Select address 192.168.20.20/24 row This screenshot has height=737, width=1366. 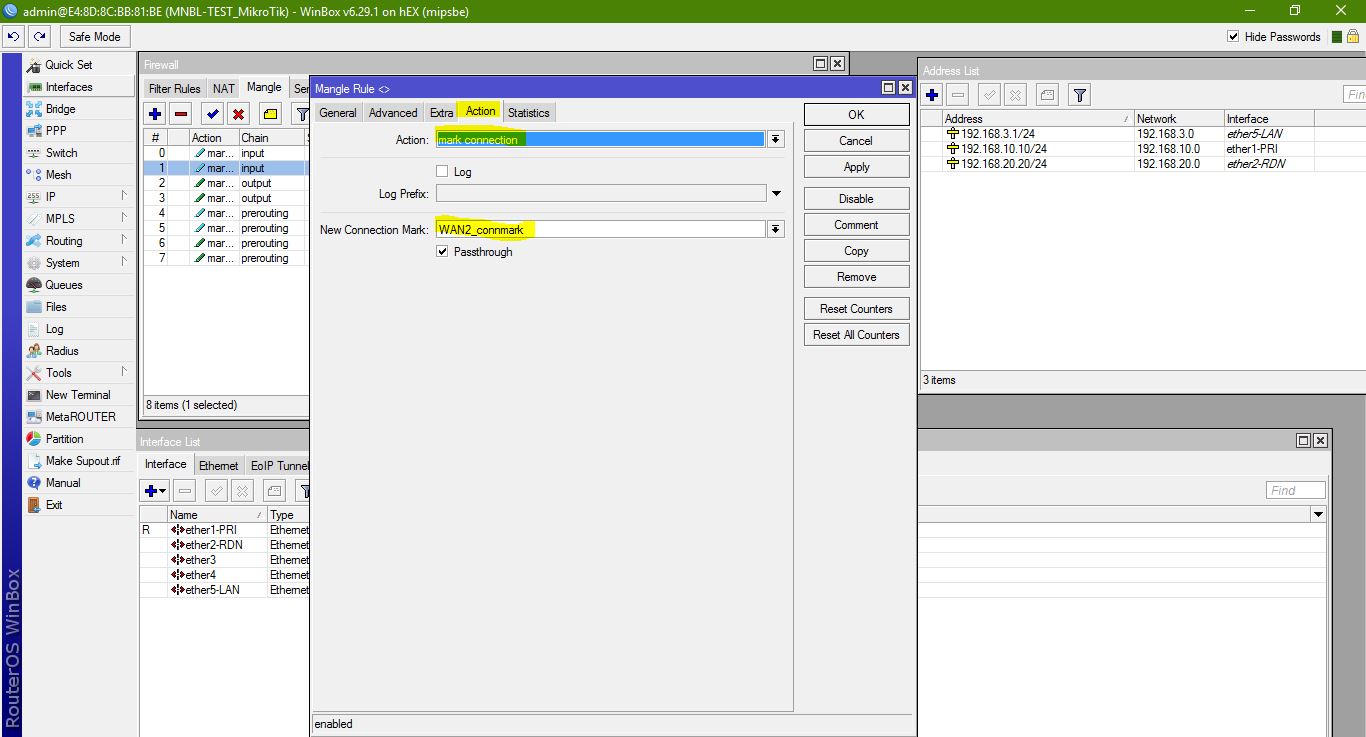[x=1143, y=164]
